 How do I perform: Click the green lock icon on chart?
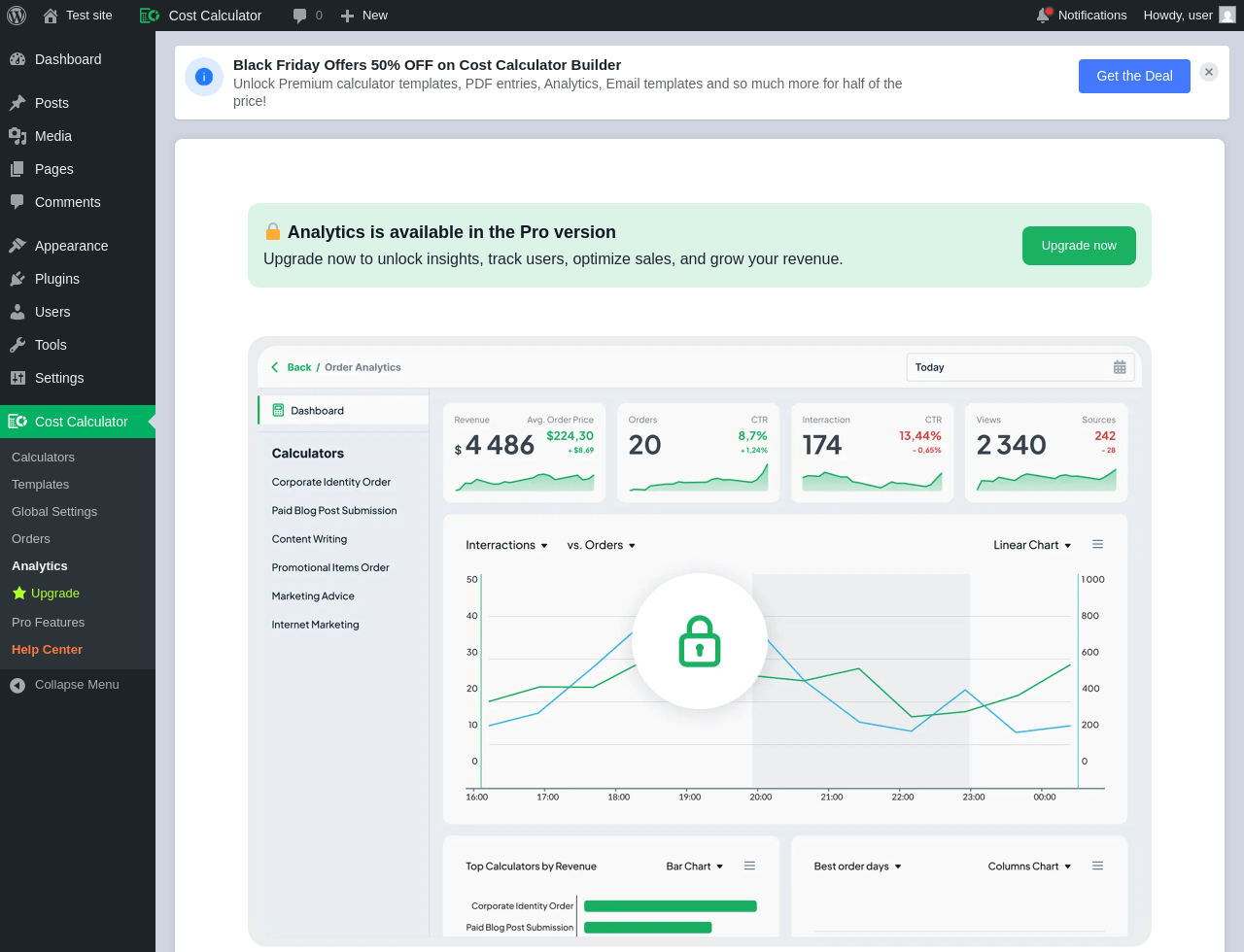699,641
